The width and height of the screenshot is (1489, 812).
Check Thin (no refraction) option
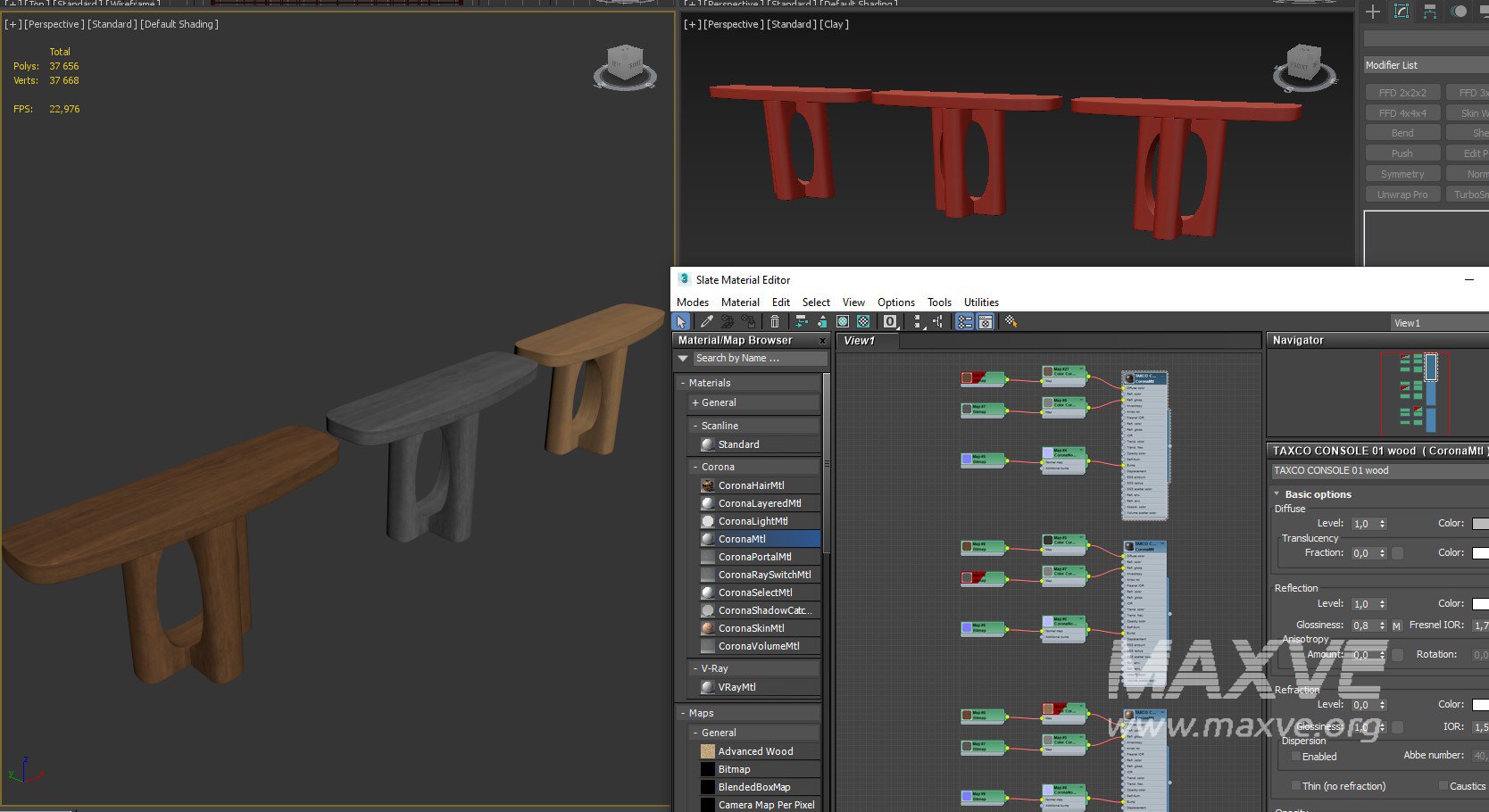click(1295, 786)
